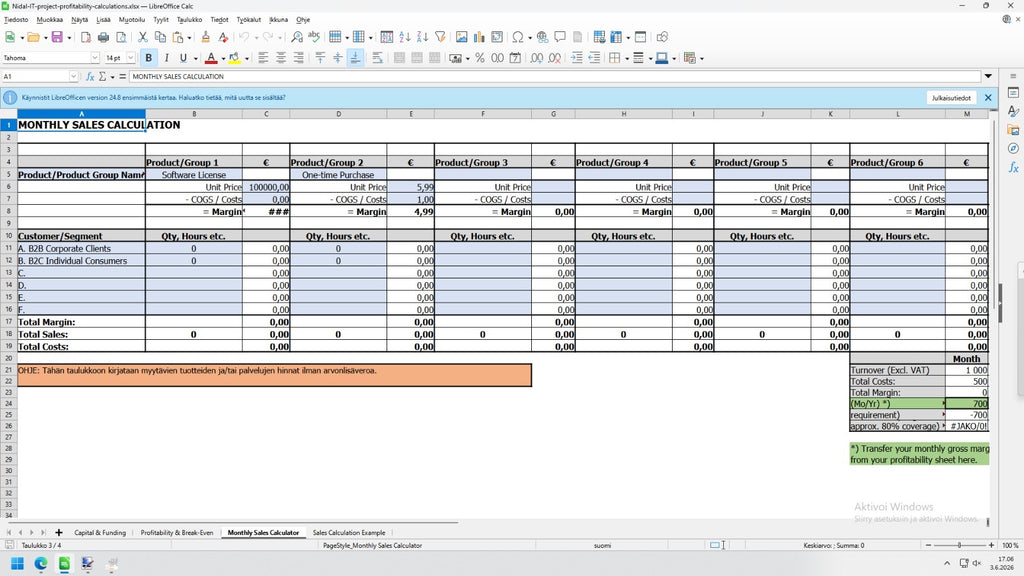
Task: Zoom out with the minus button
Action: pyautogui.click(x=928, y=545)
